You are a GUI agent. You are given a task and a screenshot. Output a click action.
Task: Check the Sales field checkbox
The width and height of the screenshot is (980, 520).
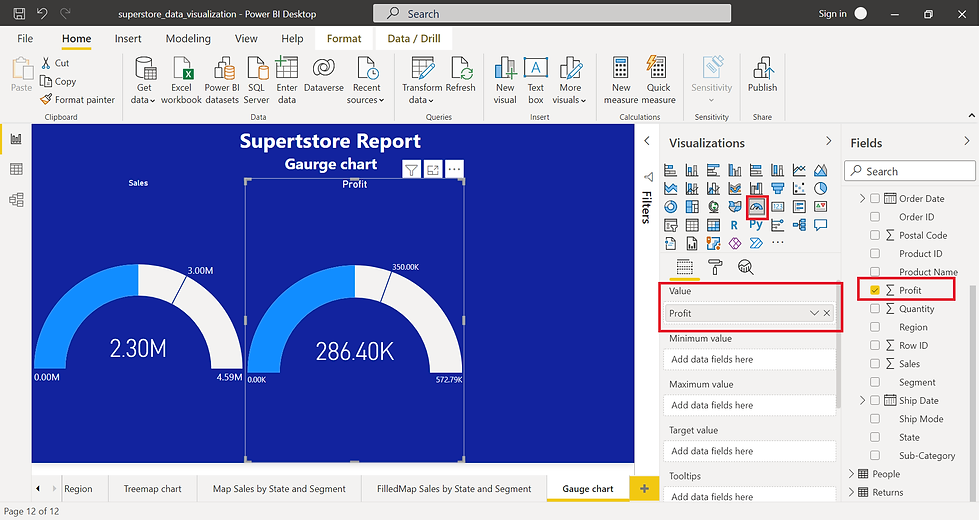click(875, 364)
